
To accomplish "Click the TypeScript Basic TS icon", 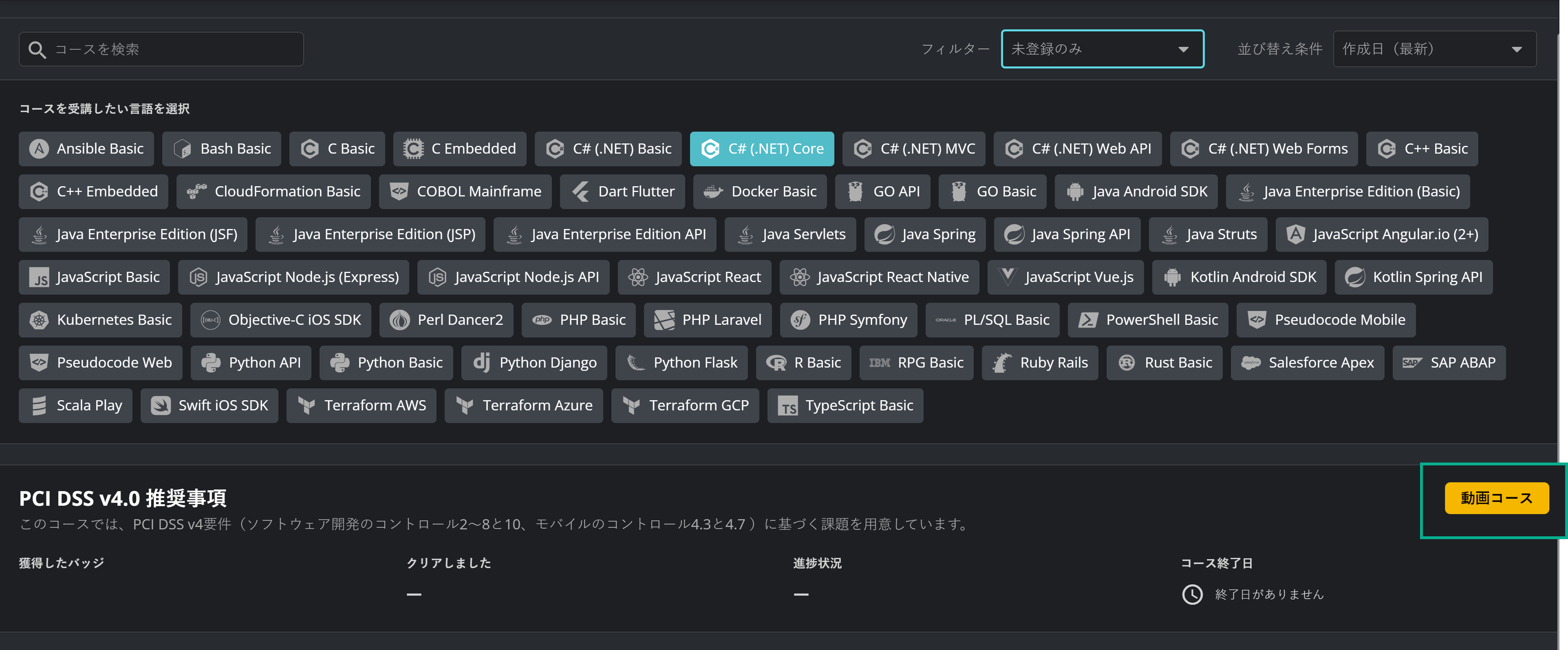I will coord(787,406).
